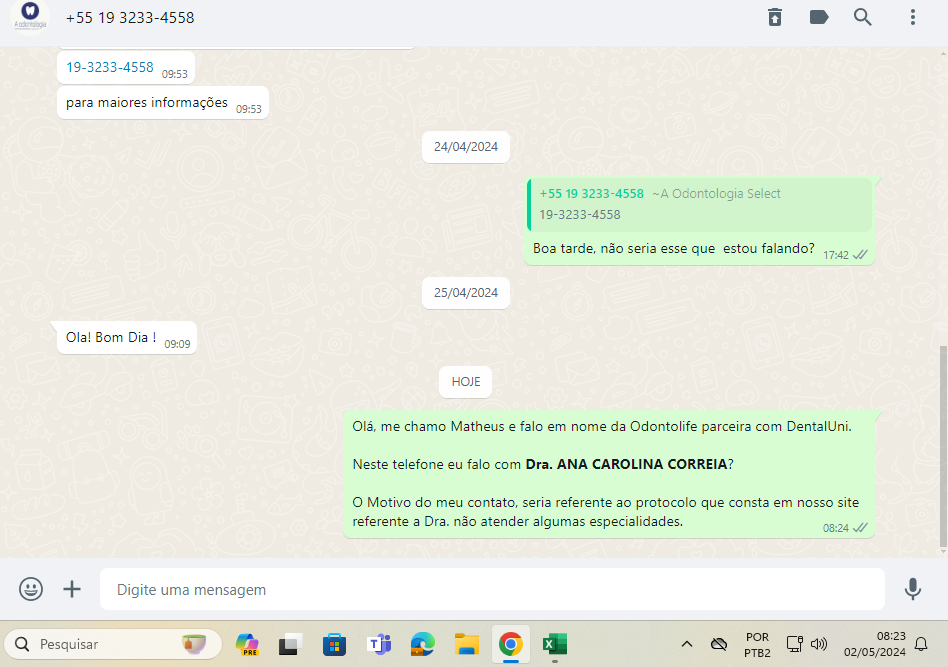This screenshot has width=948, height=667.
Task: Select the 'Ola! Bom Dia !' message
Action: coord(126,337)
